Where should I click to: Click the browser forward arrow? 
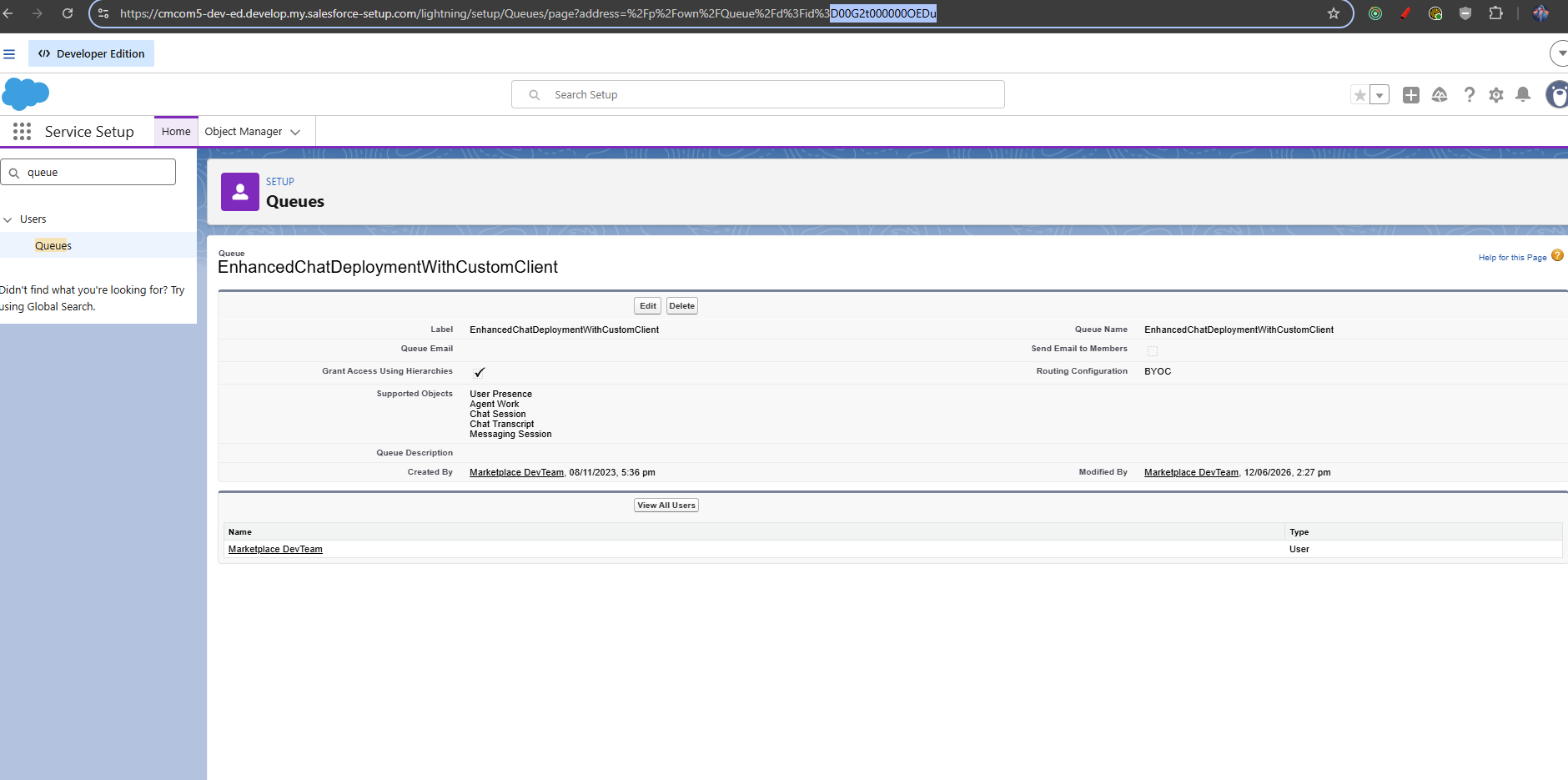click(38, 13)
